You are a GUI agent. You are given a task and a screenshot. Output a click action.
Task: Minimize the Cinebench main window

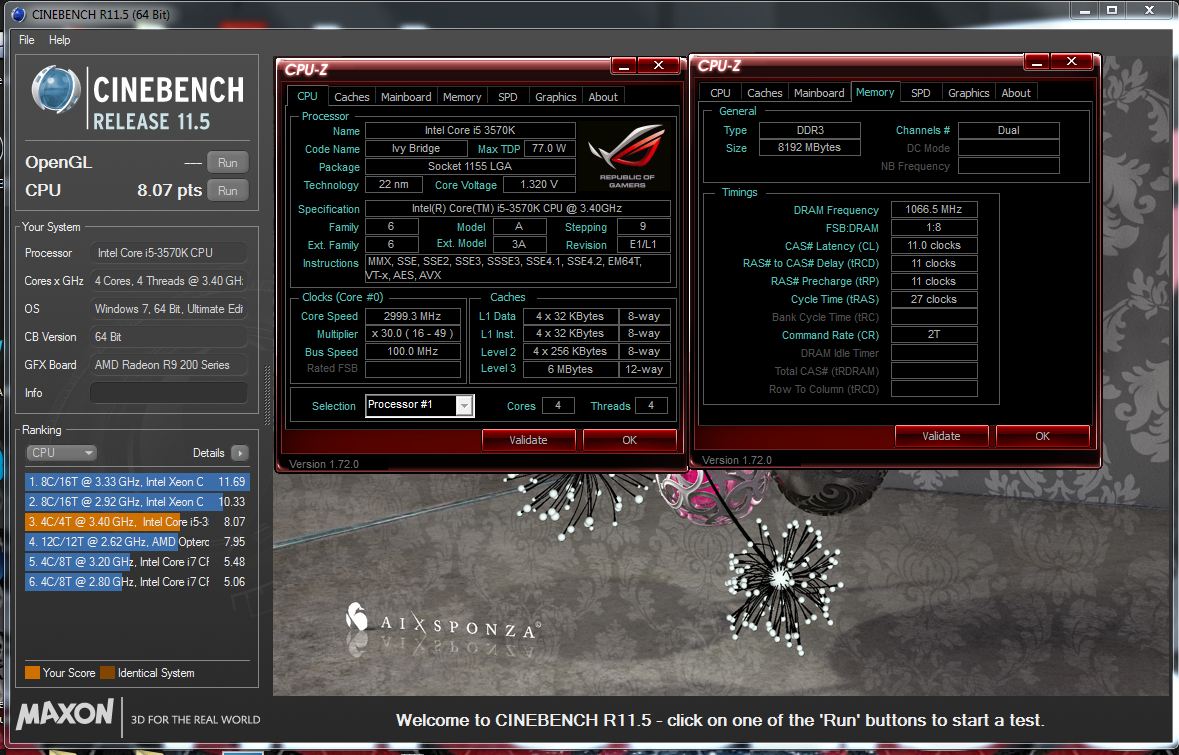pyautogui.click(x=1085, y=11)
